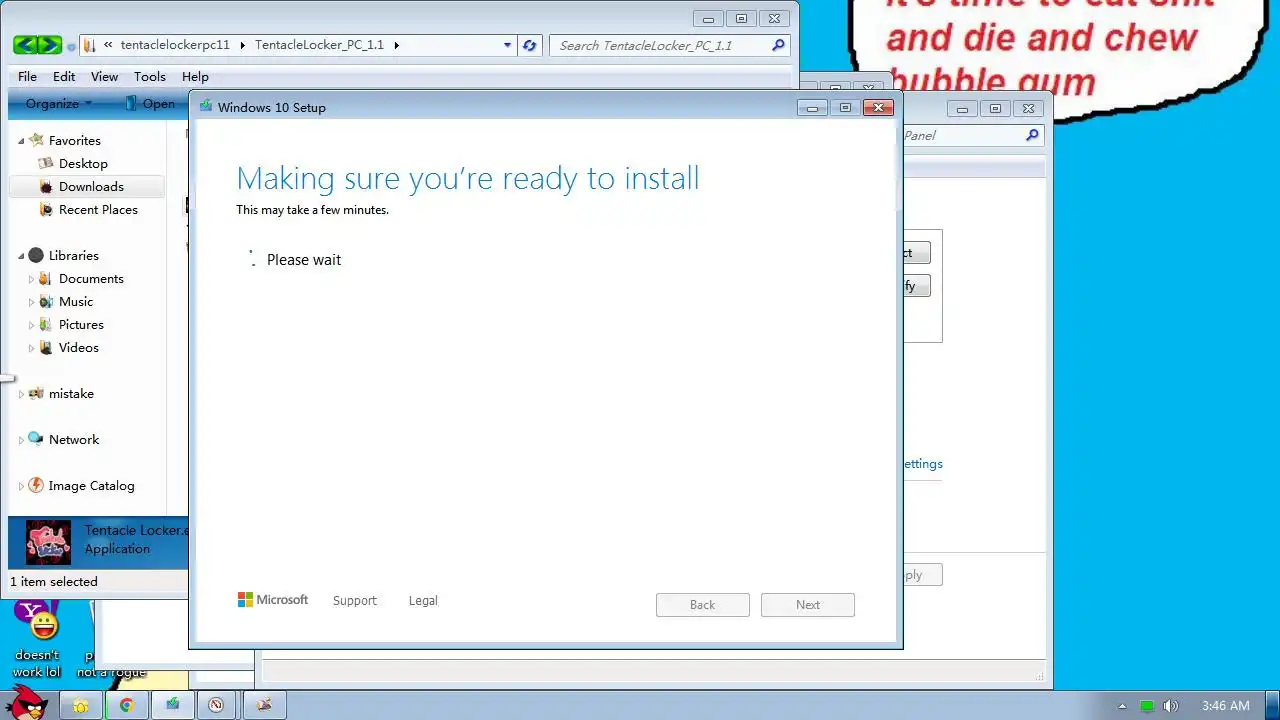
Task: Expand the Image Catalog node
Action: tap(21, 486)
